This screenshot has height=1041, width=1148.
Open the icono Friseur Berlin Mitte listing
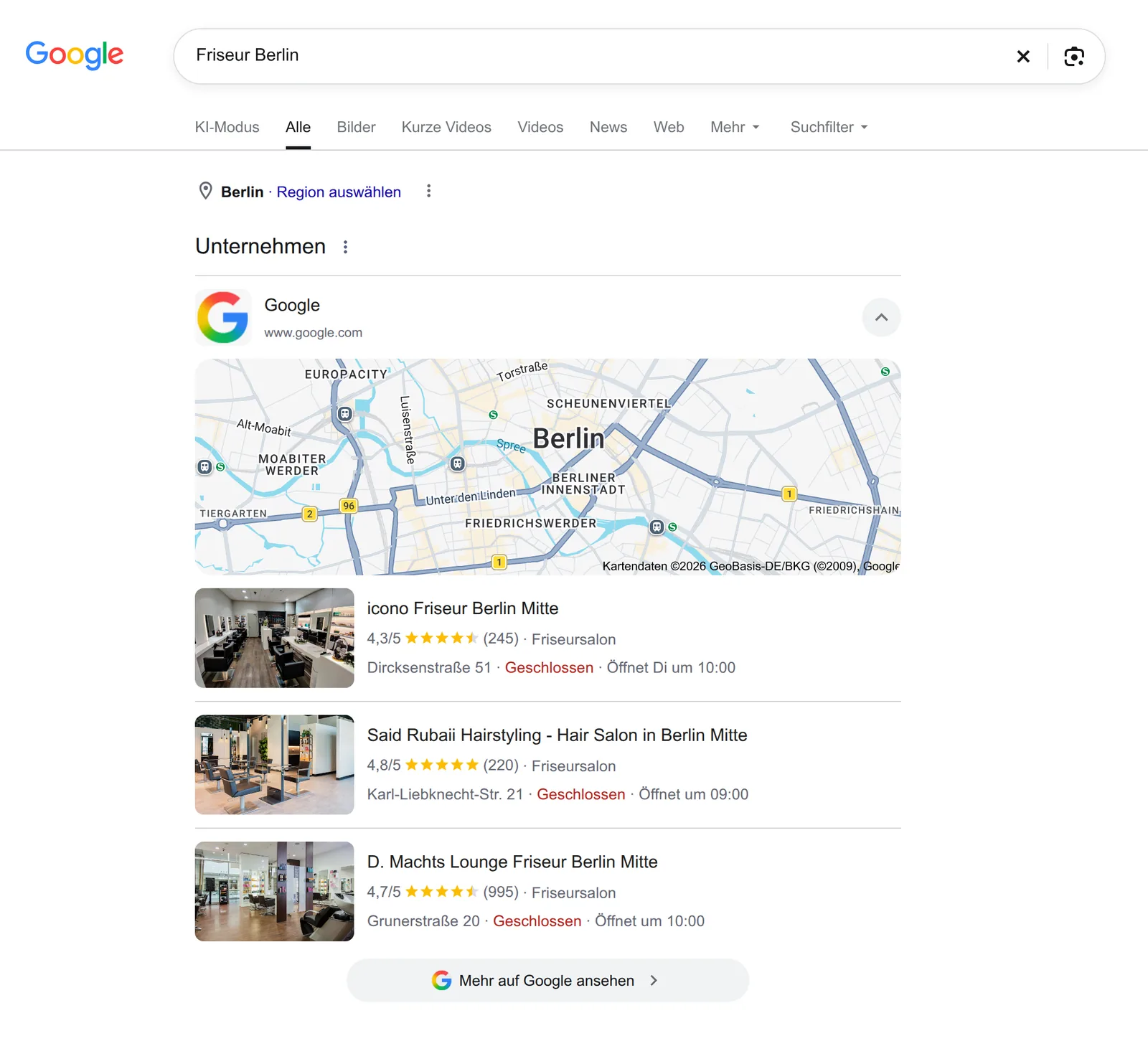463,608
